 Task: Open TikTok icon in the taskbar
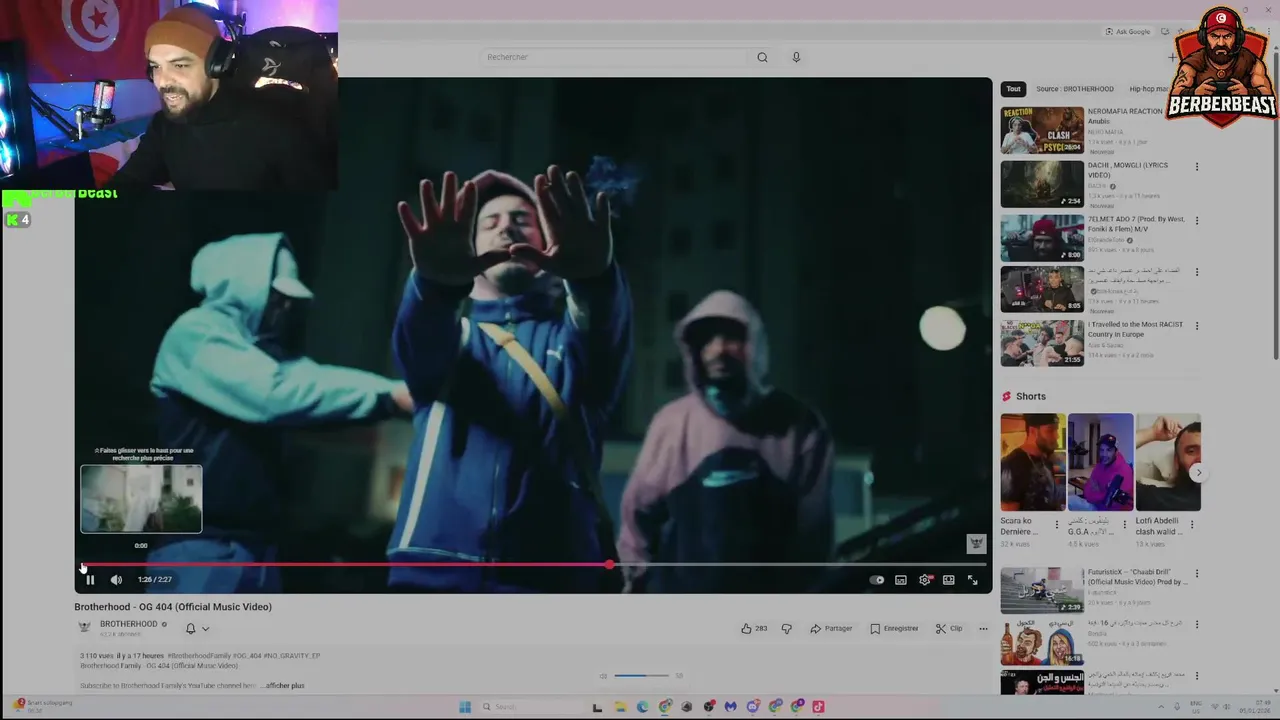point(818,707)
